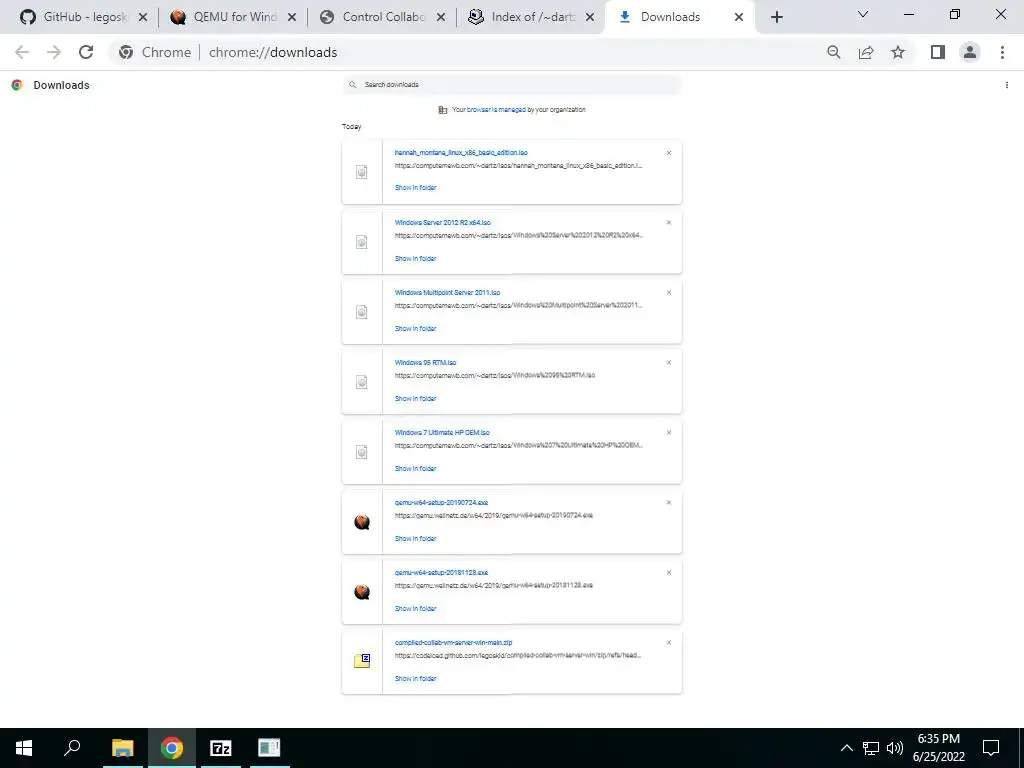
Task: Show compiled-collab-vm-server zip in folder
Action: coord(415,679)
